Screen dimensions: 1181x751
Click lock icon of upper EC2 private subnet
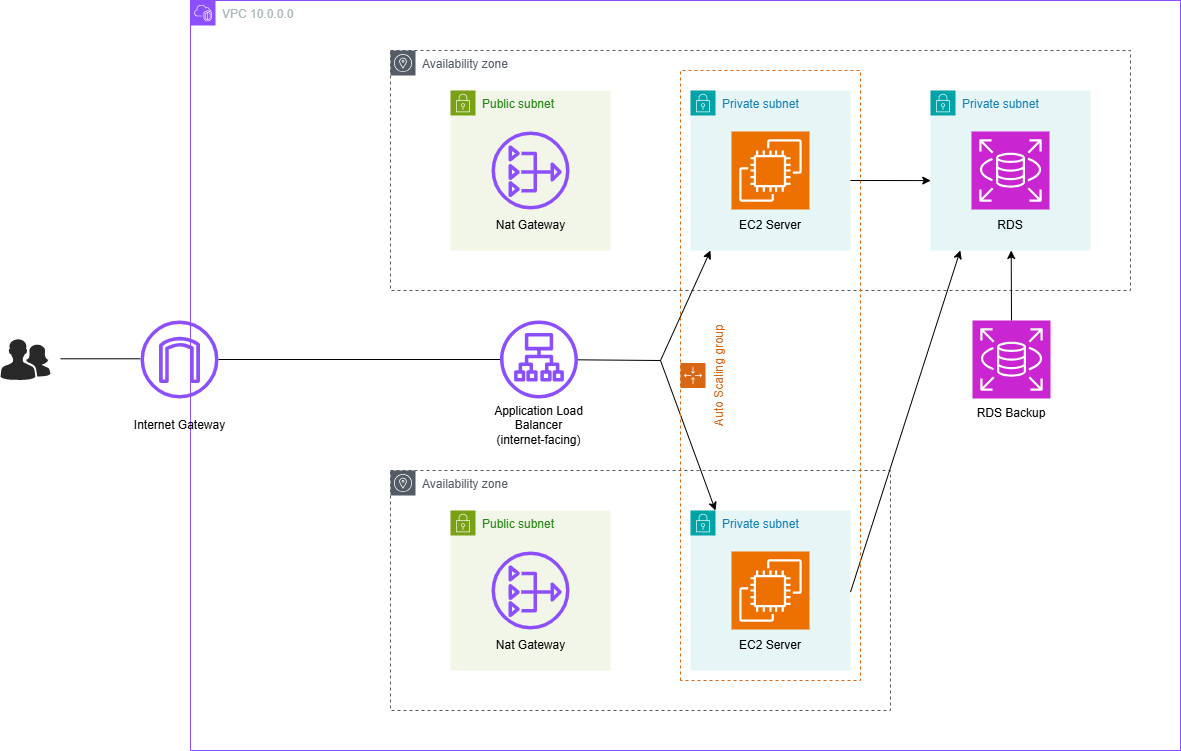pos(703,103)
